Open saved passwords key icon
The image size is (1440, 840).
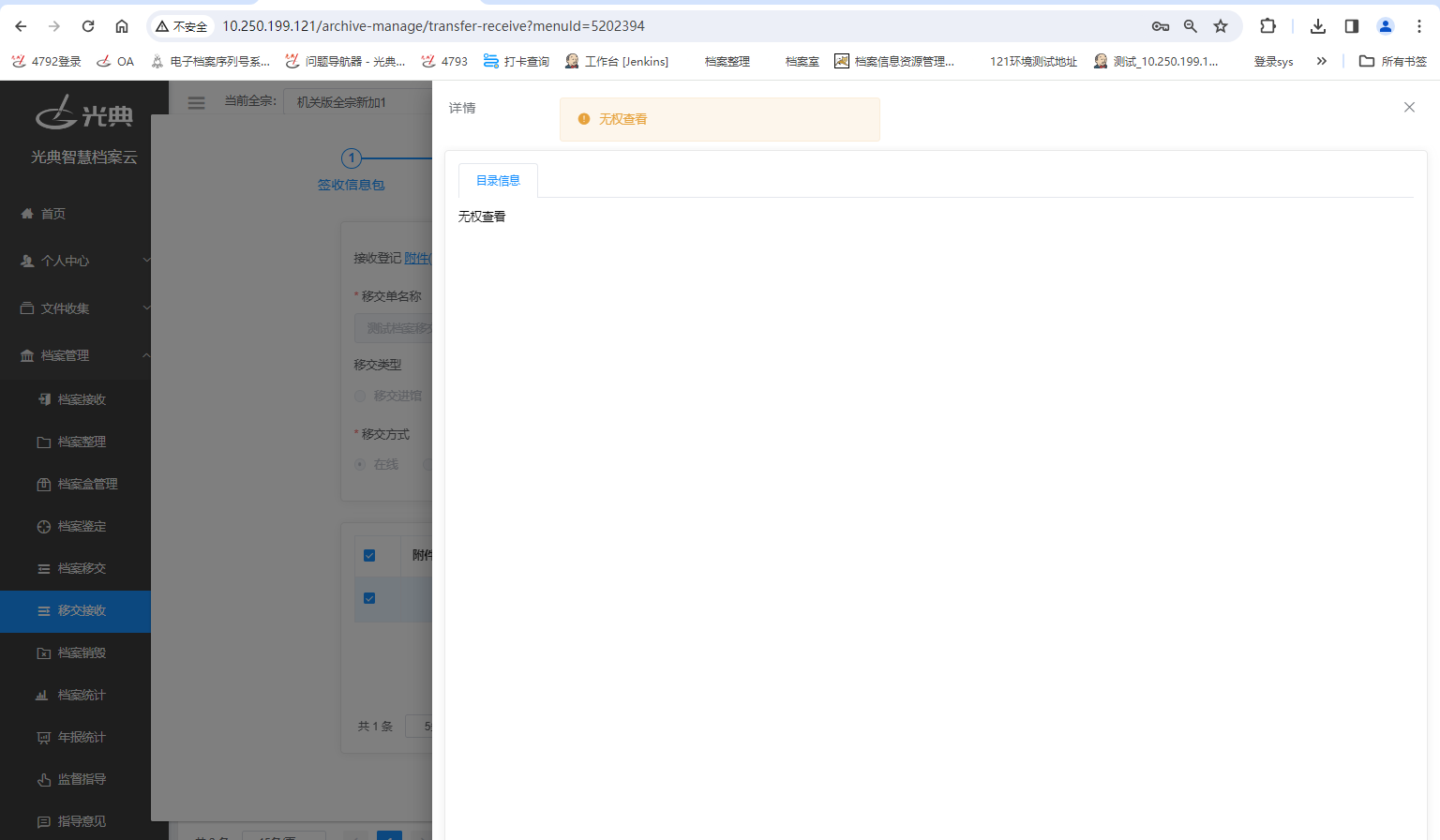click(1161, 26)
